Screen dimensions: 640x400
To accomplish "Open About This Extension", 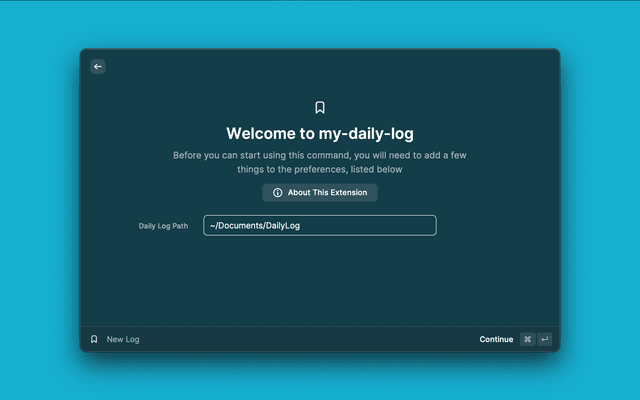I will click(x=320, y=193).
